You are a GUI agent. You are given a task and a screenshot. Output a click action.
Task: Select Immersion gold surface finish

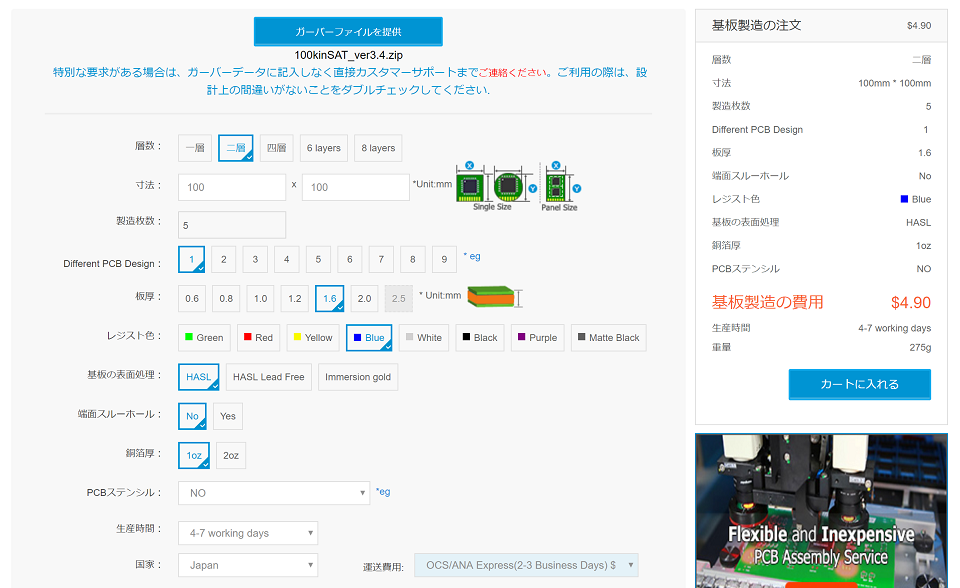click(358, 377)
